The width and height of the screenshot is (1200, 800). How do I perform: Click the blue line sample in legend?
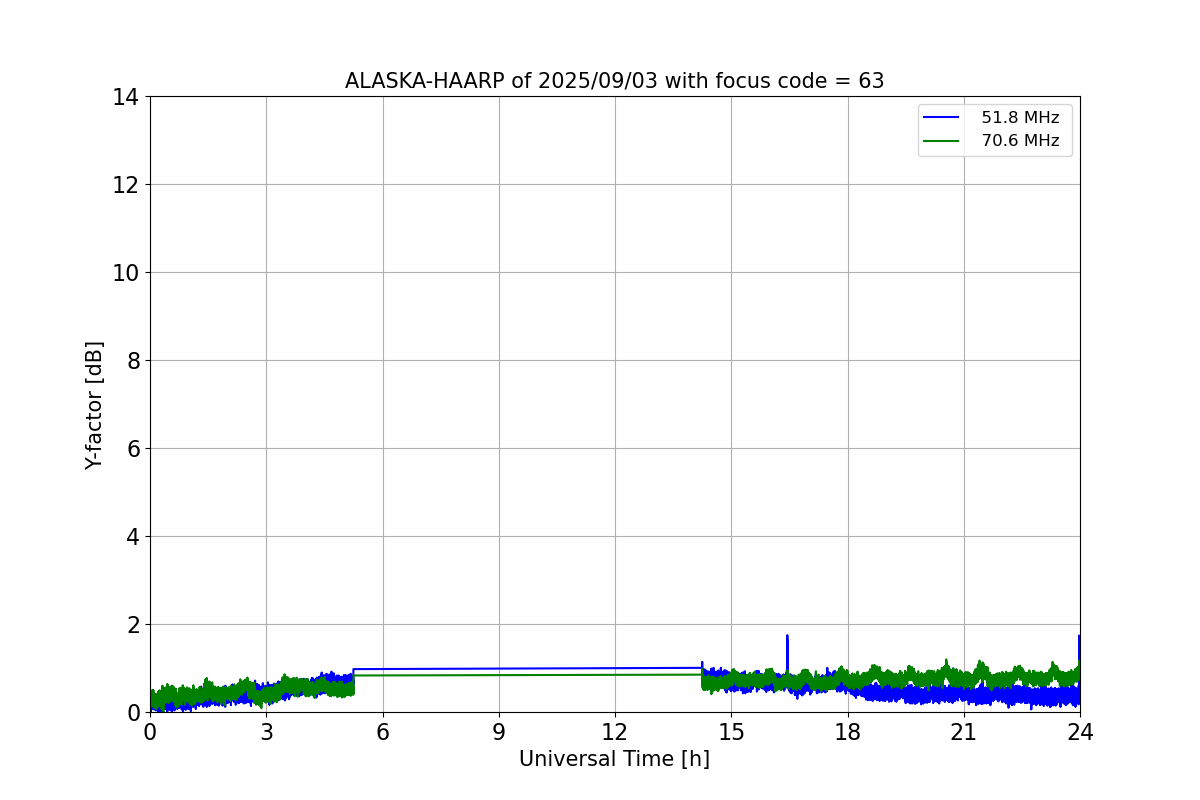942,118
